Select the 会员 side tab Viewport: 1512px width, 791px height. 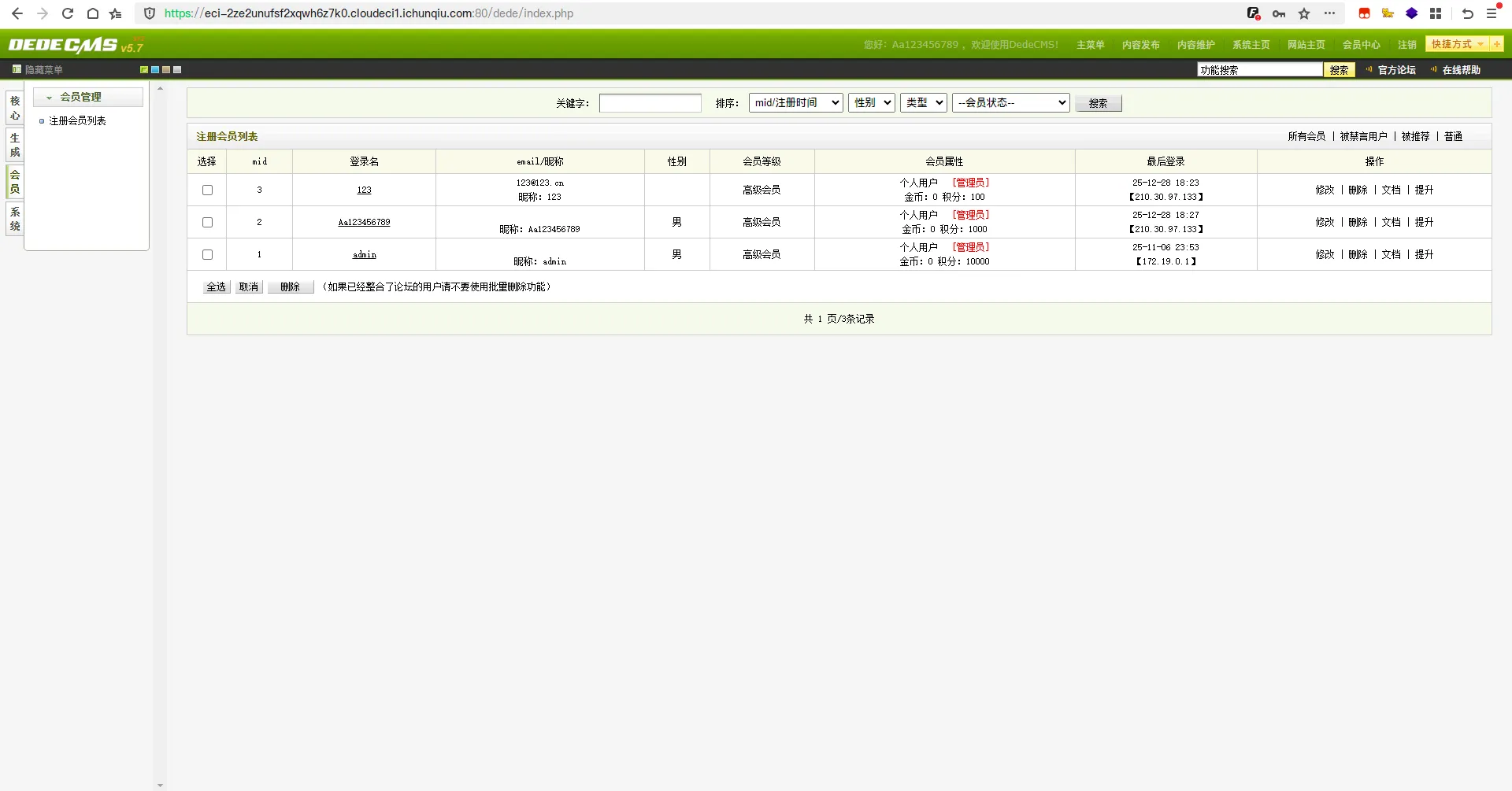(x=15, y=181)
